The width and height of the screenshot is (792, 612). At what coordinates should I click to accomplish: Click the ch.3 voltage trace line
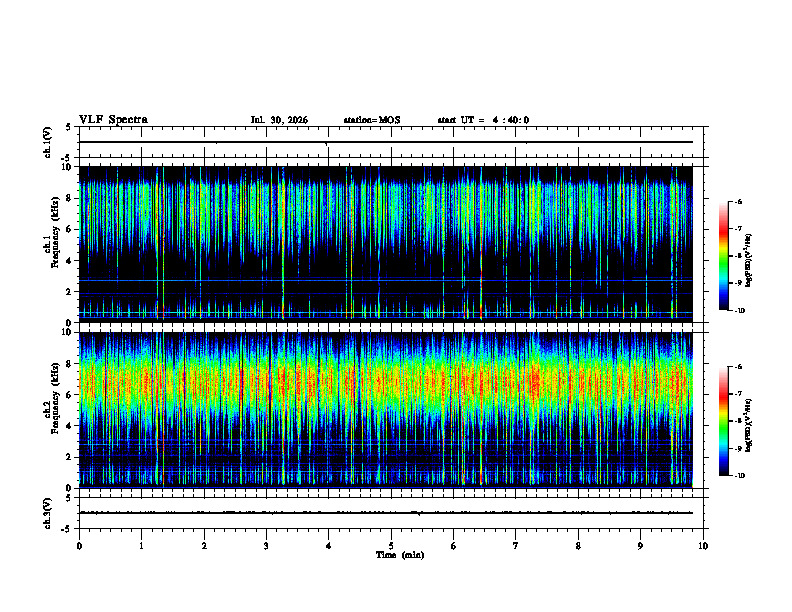pyautogui.click(x=386, y=513)
